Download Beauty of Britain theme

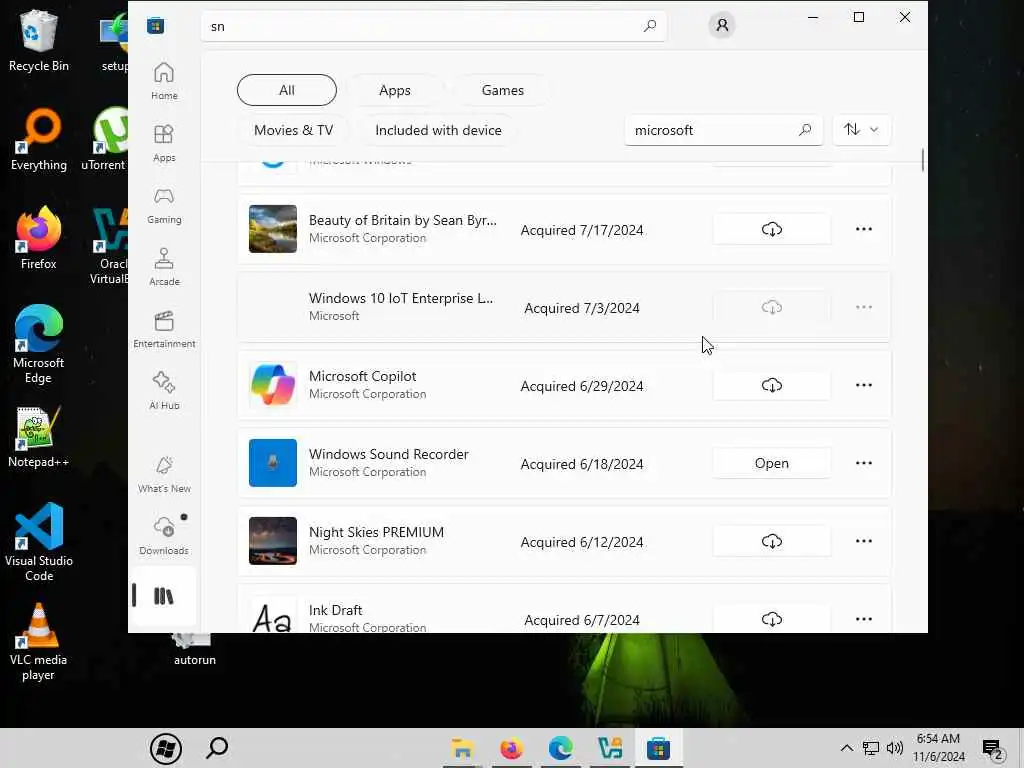pyautogui.click(x=771, y=229)
